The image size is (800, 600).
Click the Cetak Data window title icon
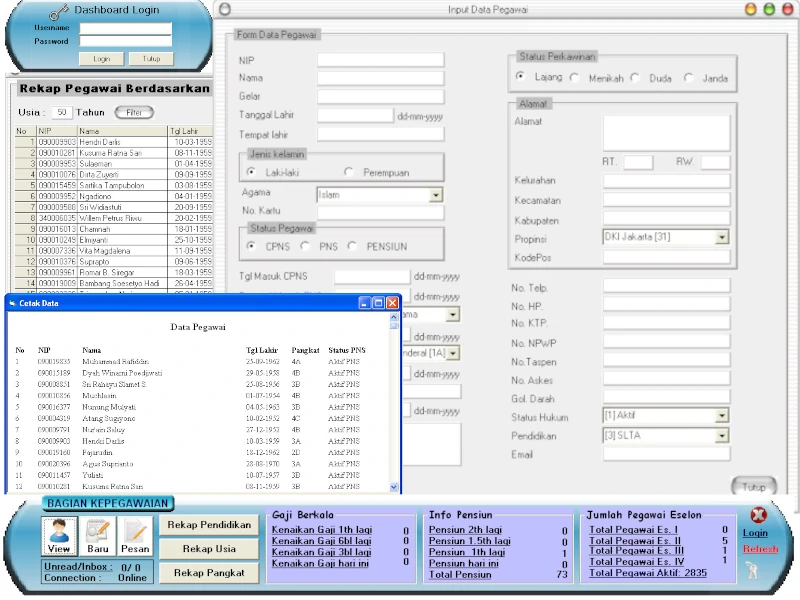[x=12, y=302]
